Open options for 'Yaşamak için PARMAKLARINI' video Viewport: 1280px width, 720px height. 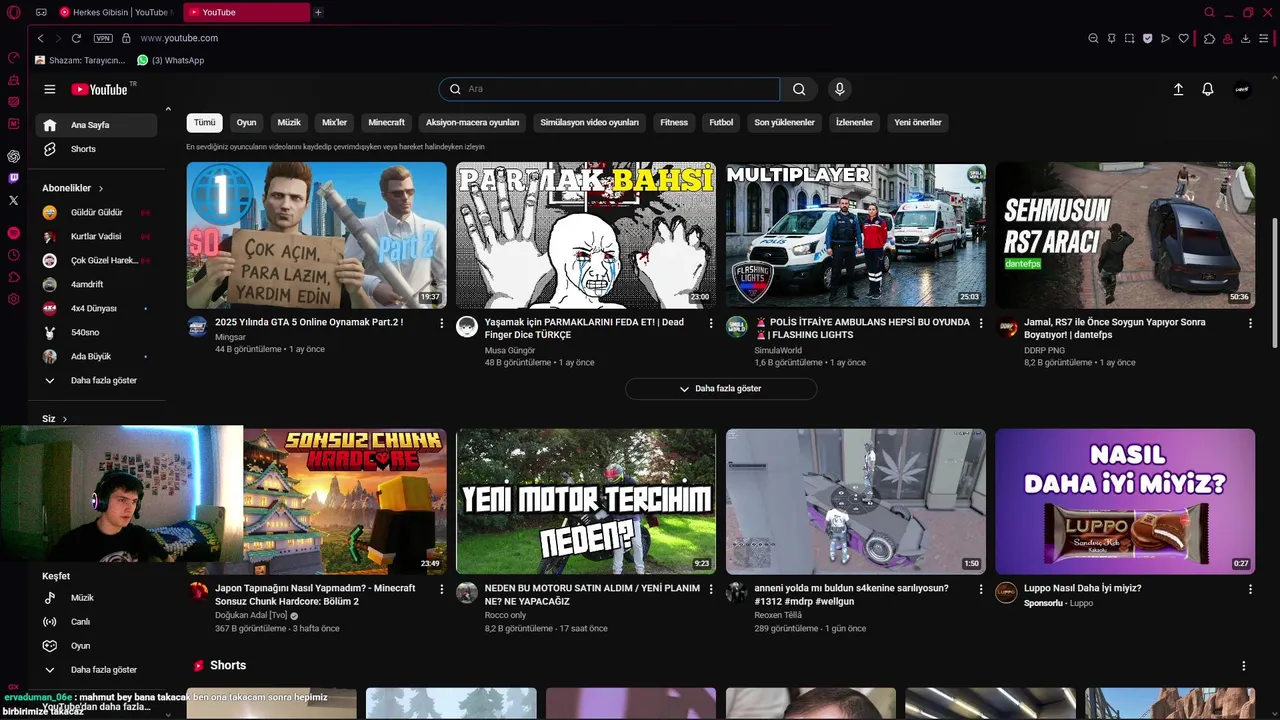pyautogui.click(x=711, y=323)
